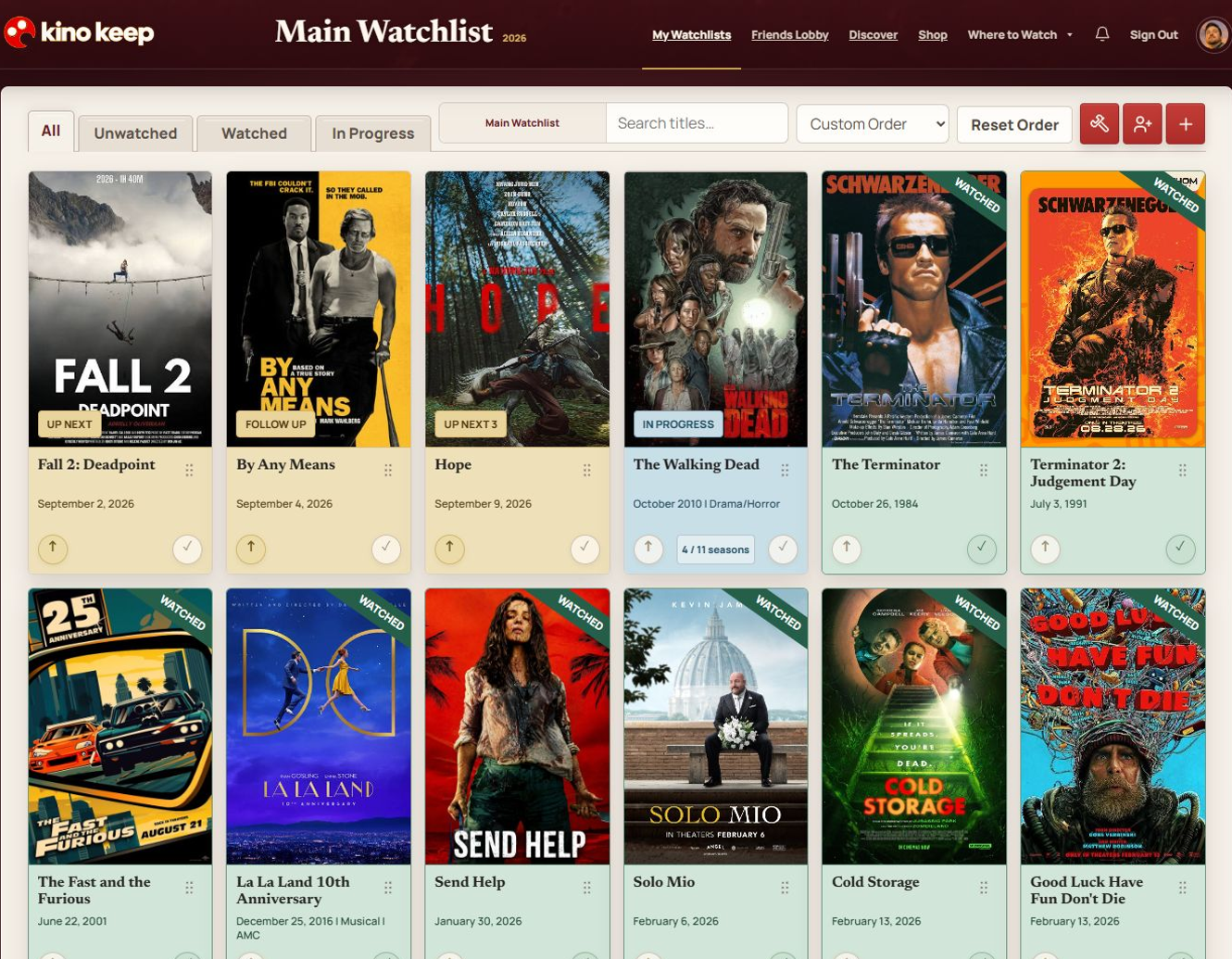The image size is (1232, 959).
Task: Toggle watched check on Terminator 2
Action: tap(1180, 549)
